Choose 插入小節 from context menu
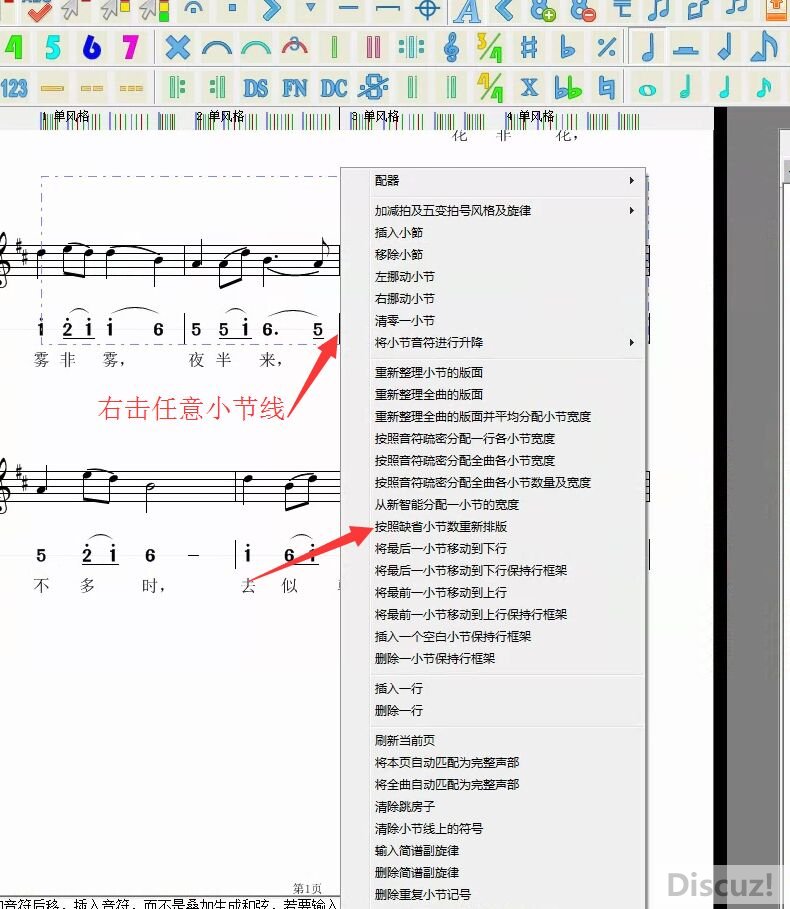790x909 pixels. pyautogui.click(x=399, y=232)
